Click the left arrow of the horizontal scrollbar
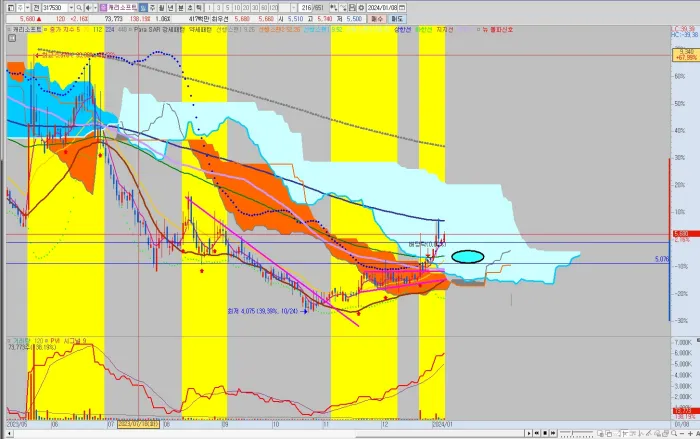The image size is (700, 439). pyautogui.click(x=9, y=434)
